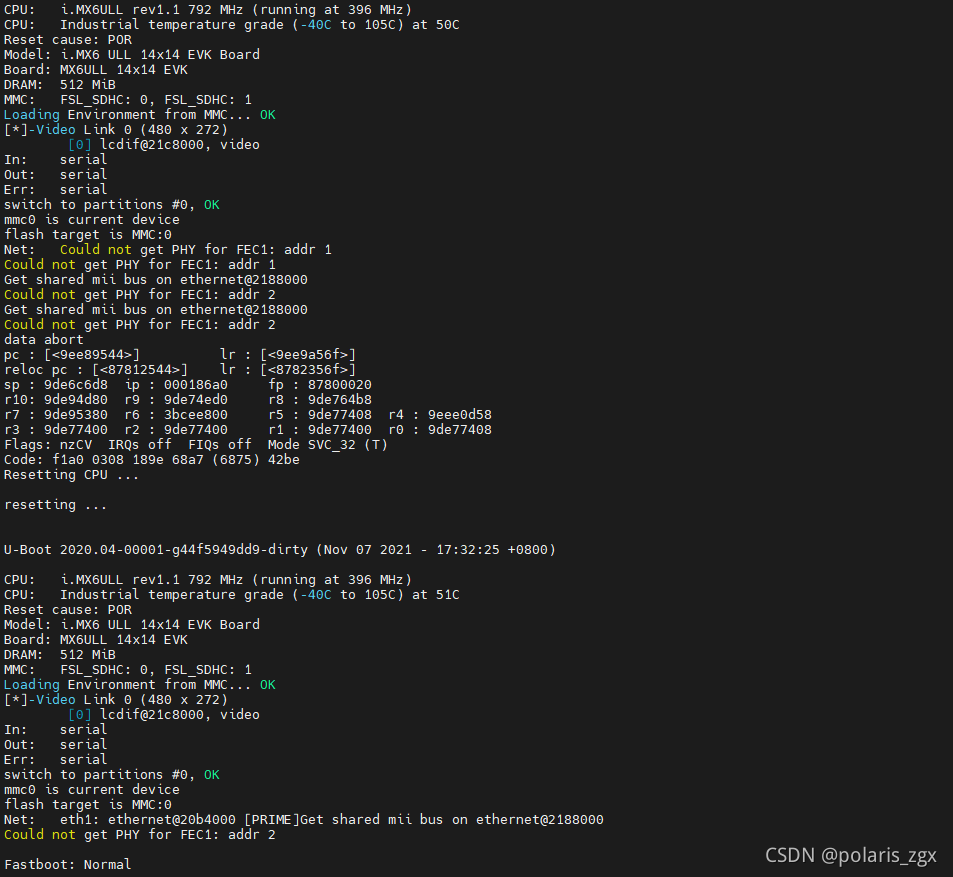The image size is (953, 877).
Task: Click the first green OK after 'from MMC...'
Action: tap(267, 114)
